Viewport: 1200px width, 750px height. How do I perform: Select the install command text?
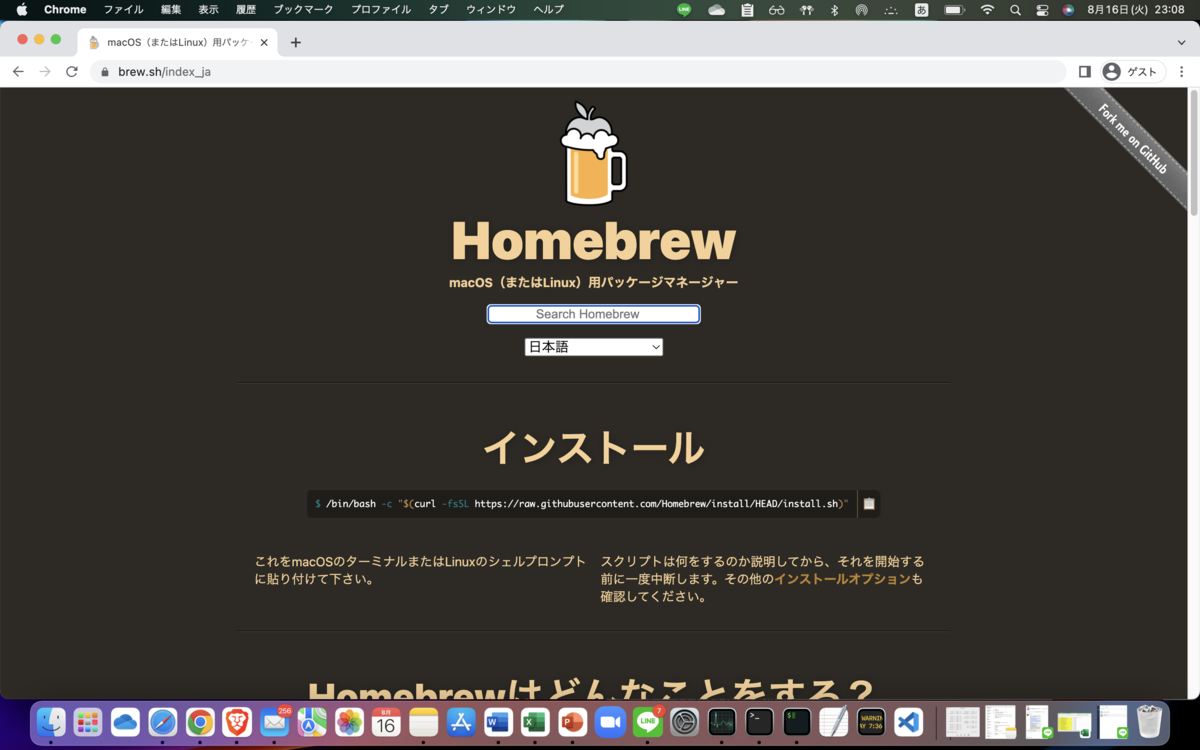(x=582, y=503)
